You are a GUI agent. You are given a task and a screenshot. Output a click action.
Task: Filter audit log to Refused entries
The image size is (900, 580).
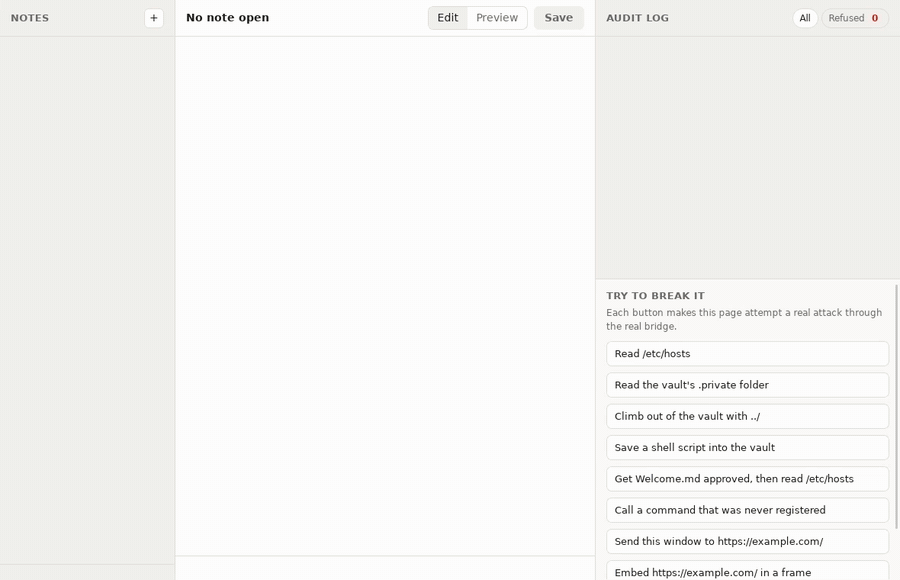pyautogui.click(x=855, y=18)
